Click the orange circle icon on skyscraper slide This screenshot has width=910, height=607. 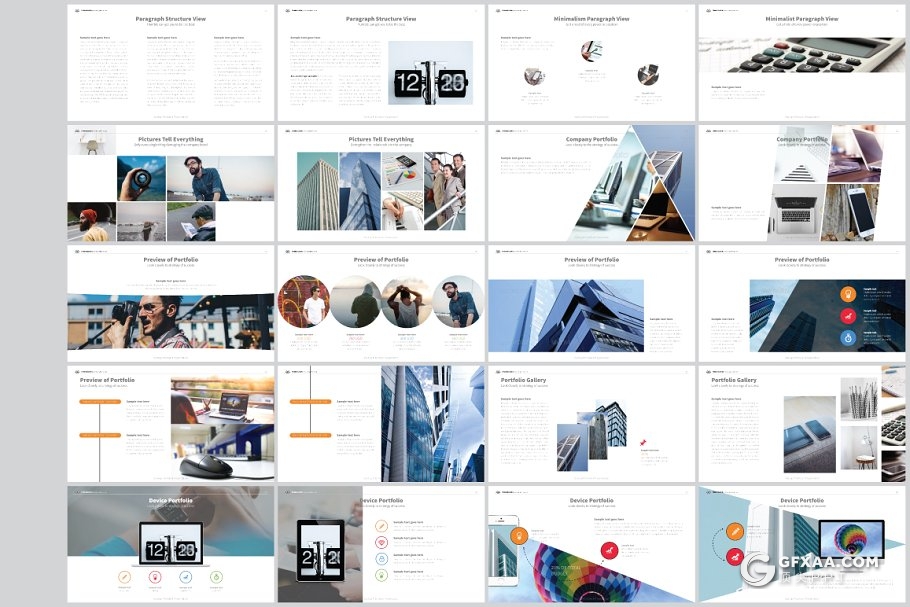click(847, 294)
